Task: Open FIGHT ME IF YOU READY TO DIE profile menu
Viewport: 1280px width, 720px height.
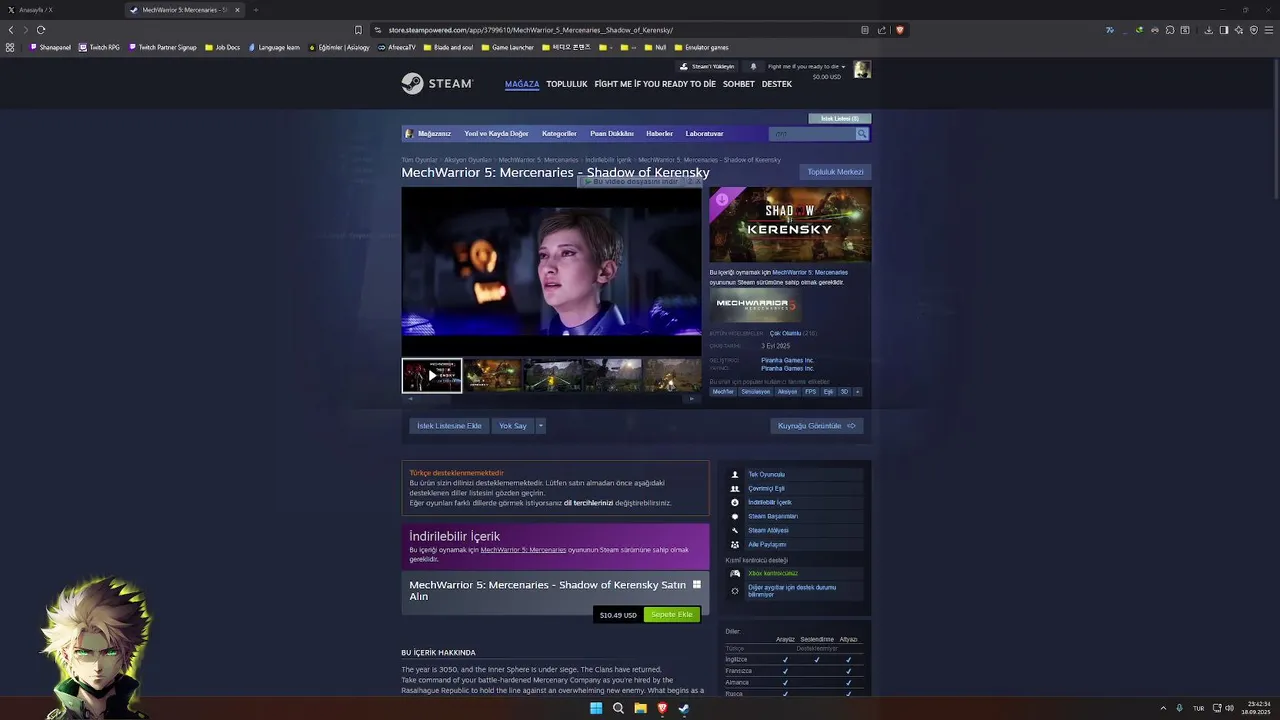Action: [655, 84]
